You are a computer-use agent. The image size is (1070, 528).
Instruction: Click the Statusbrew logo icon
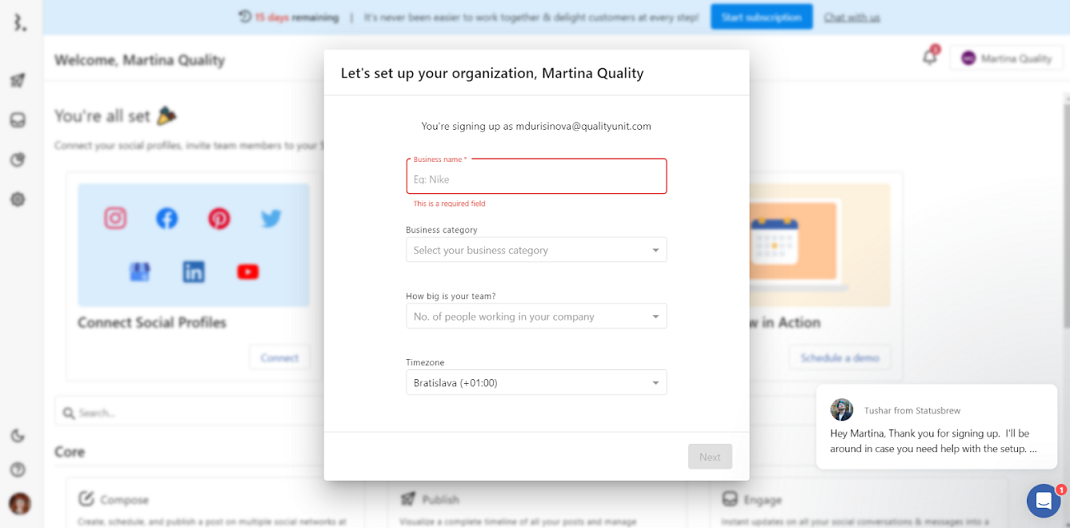[x=19, y=19]
